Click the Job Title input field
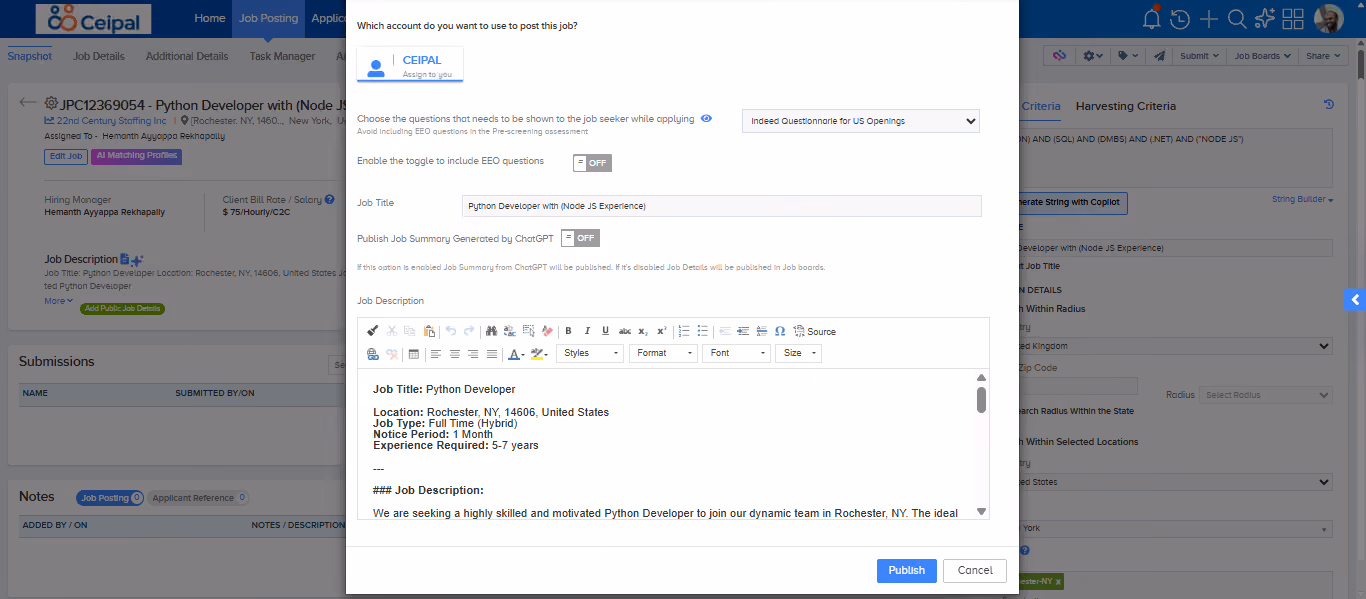1366x599 pixels. tap(722, 206)
